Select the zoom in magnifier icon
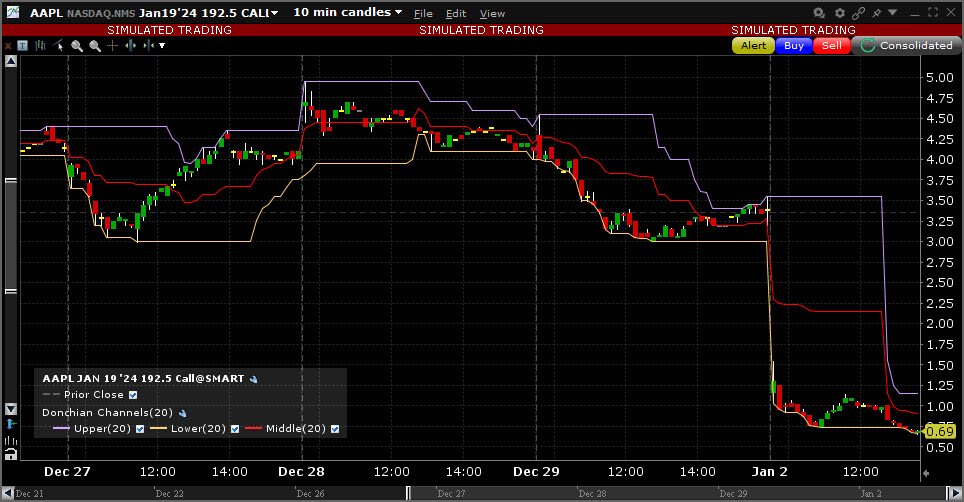The image size is (964, 502). [77, 45]
